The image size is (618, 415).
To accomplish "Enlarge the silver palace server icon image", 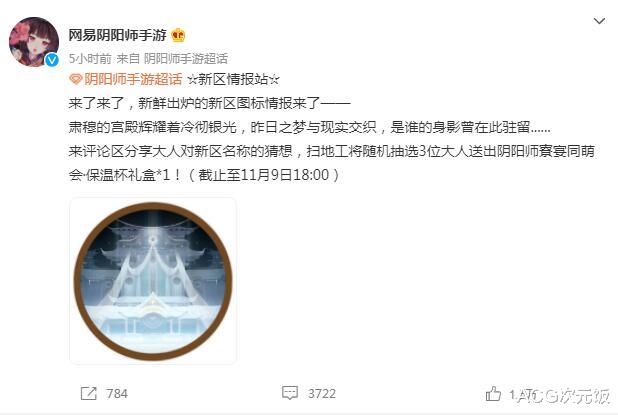I will click(153, 281).
